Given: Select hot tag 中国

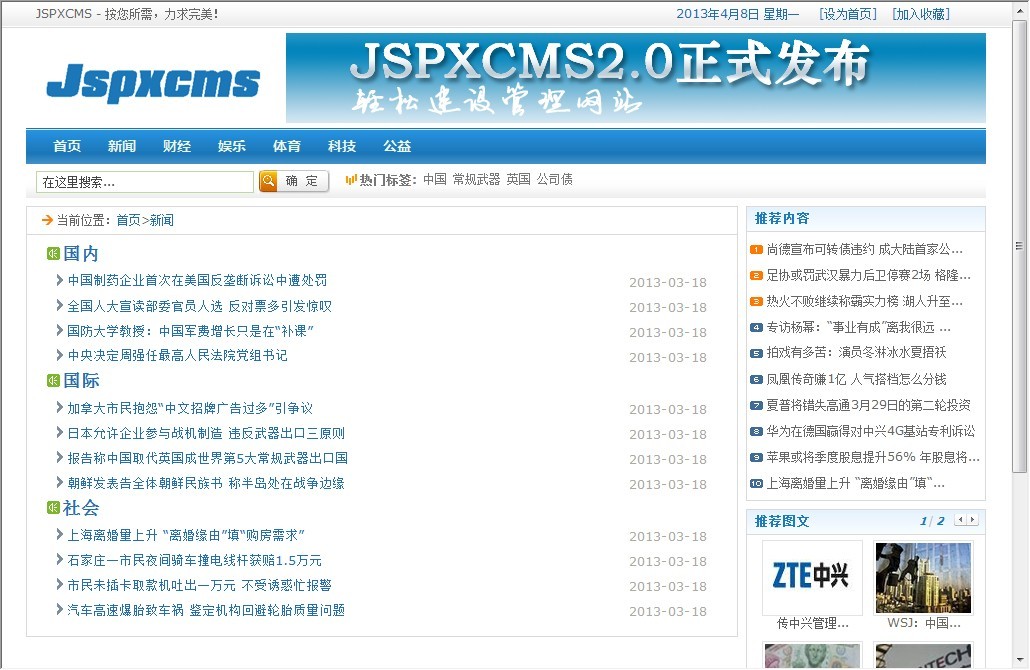Looking at the screenshot, I should click(x=435, y=179).
